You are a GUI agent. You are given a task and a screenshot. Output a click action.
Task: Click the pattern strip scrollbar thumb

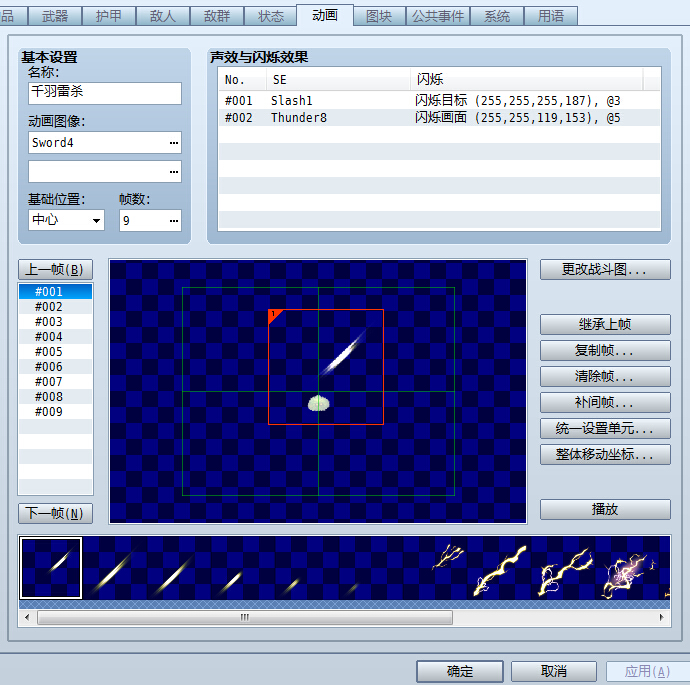click(x=245, y=617)
